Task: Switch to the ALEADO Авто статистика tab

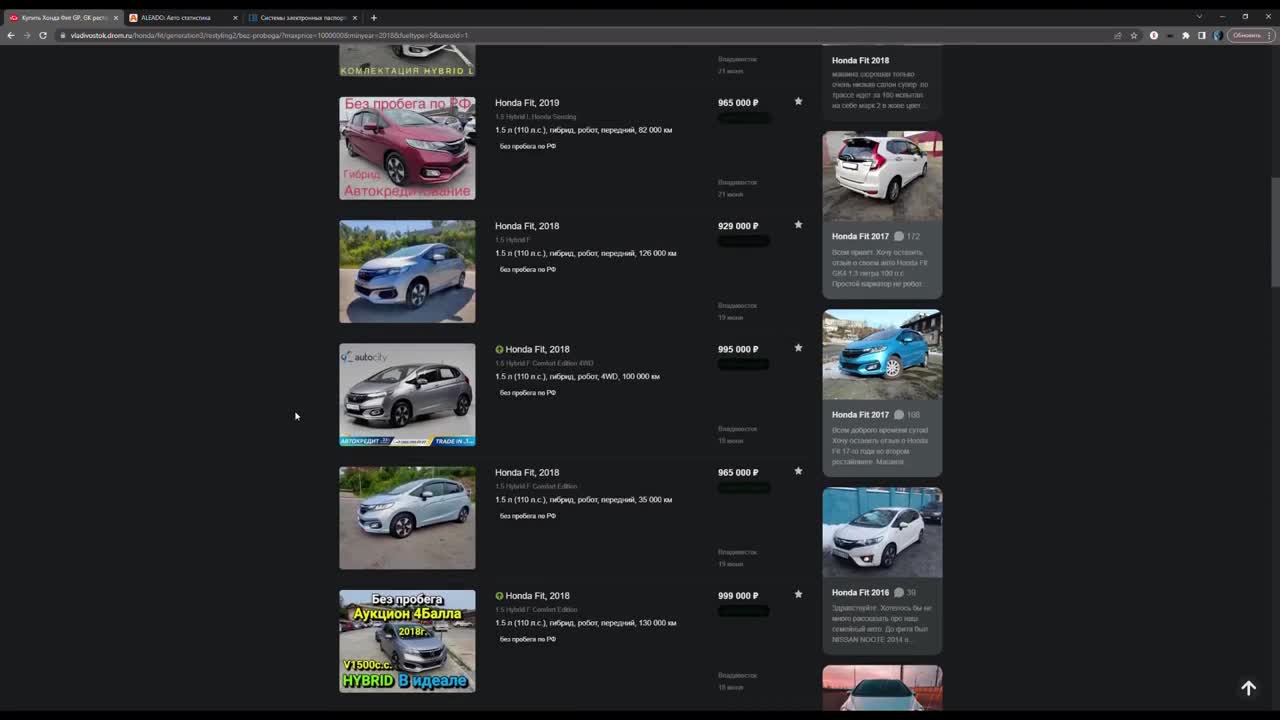Action: click(182, 17)
